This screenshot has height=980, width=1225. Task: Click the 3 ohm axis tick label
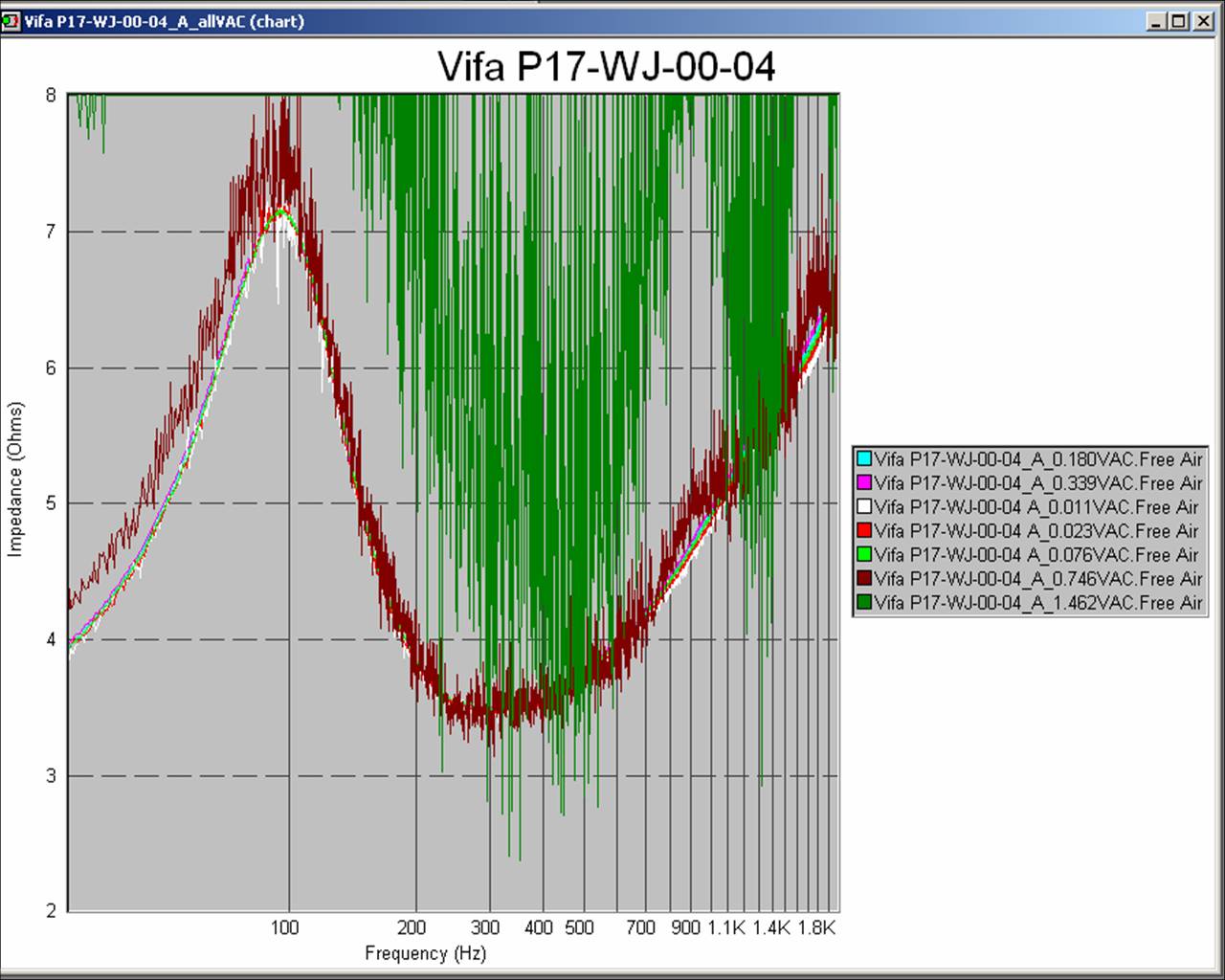tap(51, 775)
